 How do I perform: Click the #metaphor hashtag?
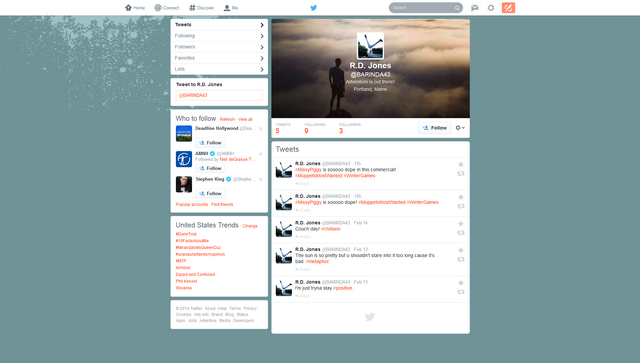coord(318,262)
